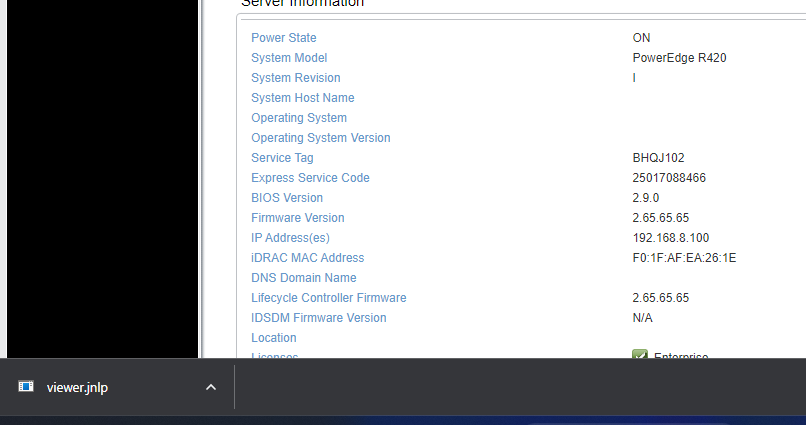Open the viewer.jnlp download
Screen dimensions: 806x425
(77, 387)
